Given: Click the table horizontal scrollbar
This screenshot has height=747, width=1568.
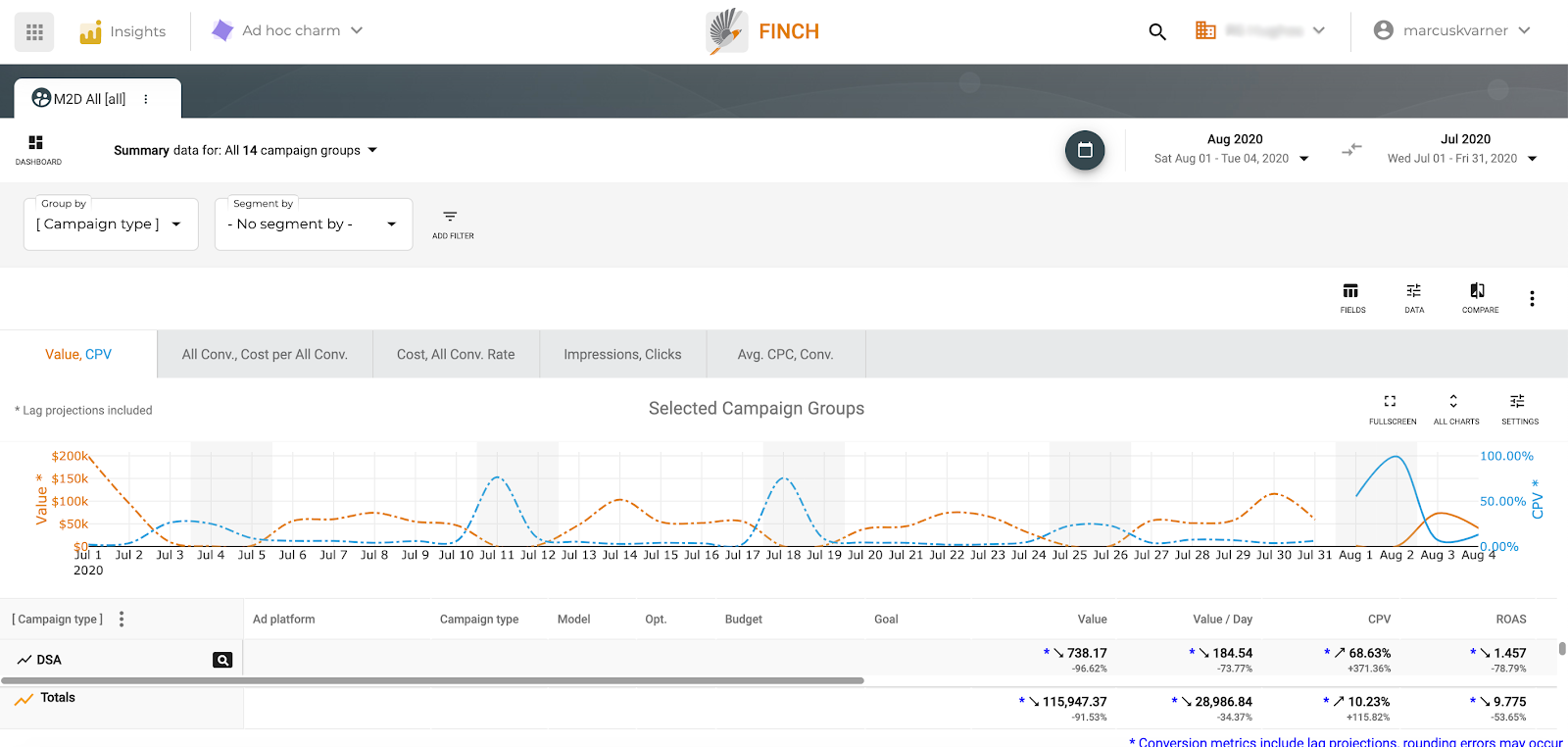Looking at the screenshot, I should point(432,680).
